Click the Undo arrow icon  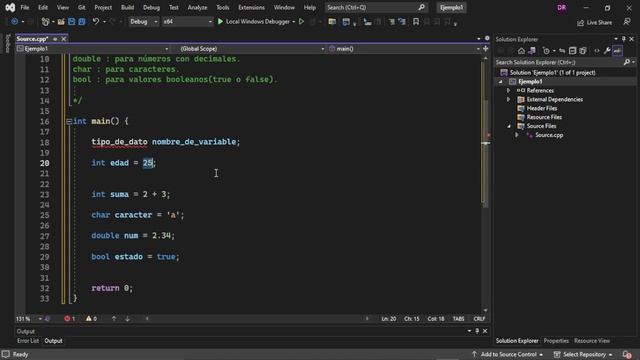click(96, 22)
